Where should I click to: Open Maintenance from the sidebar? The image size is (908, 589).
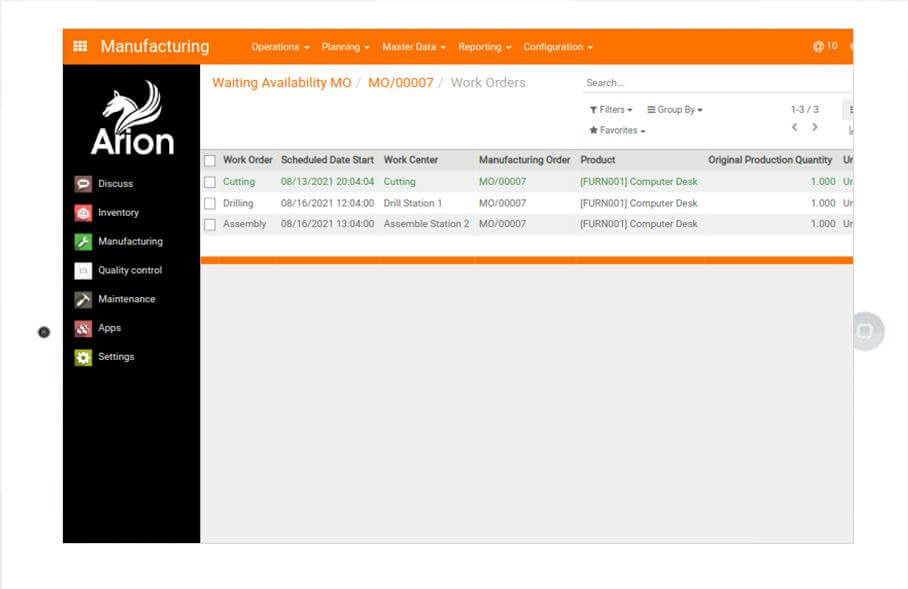point(126,299)
